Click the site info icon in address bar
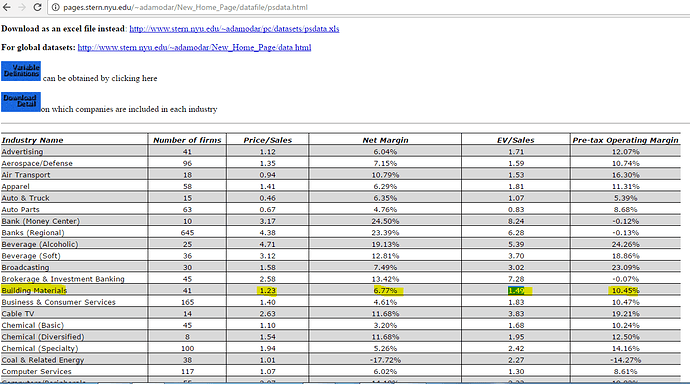The image size is (690, 384). (x=55, y=7)
